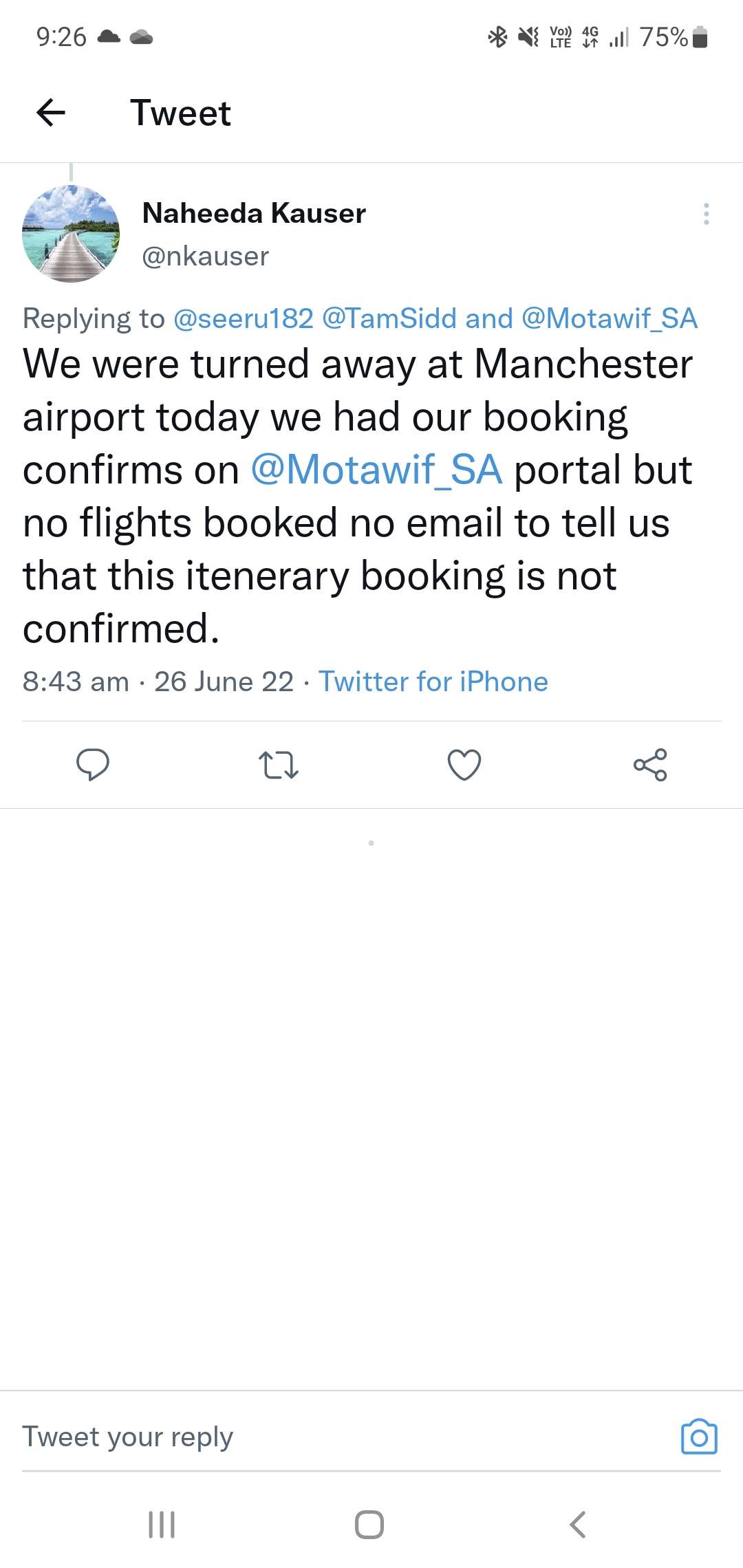743x1568 pixels.
Task: Open Naheeda Kauser's profile picture
Action: pos(71,234)
